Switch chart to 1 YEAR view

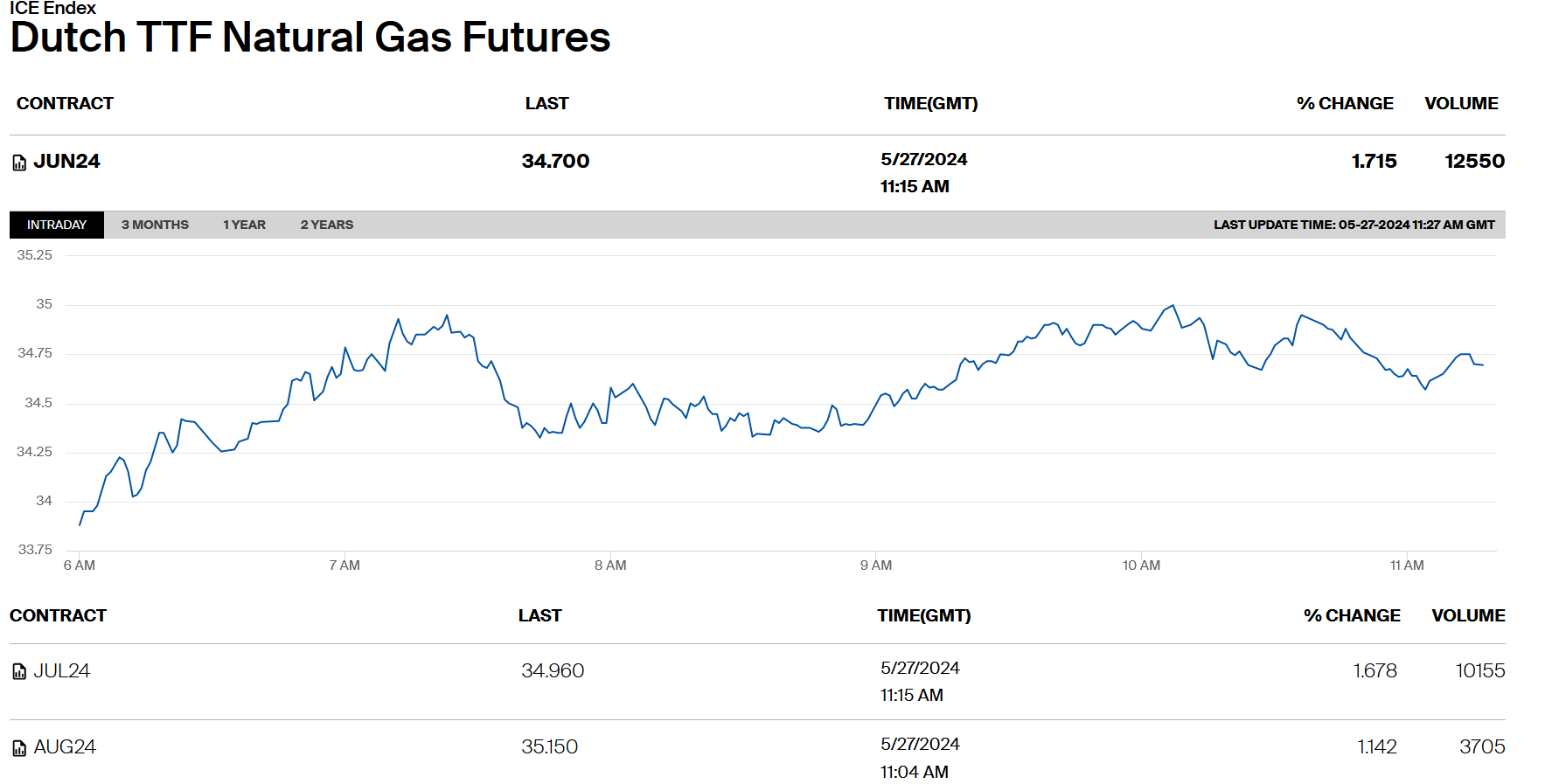[x=244, y=225]
